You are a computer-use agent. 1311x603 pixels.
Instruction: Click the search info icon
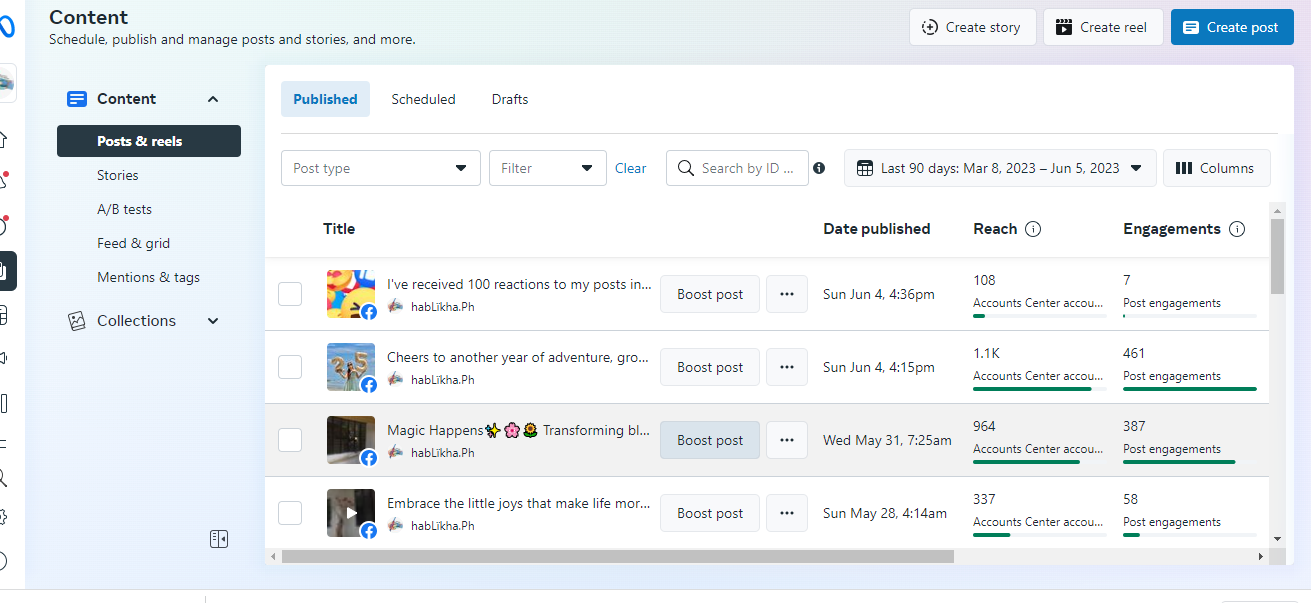(819, 168)
